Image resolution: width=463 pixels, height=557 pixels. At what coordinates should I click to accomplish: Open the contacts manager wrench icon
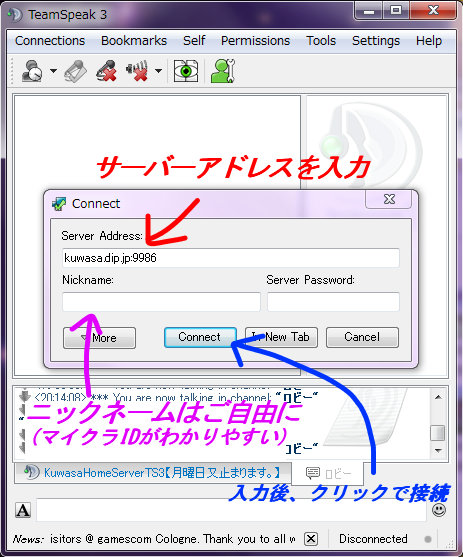[x=223, y=71]
